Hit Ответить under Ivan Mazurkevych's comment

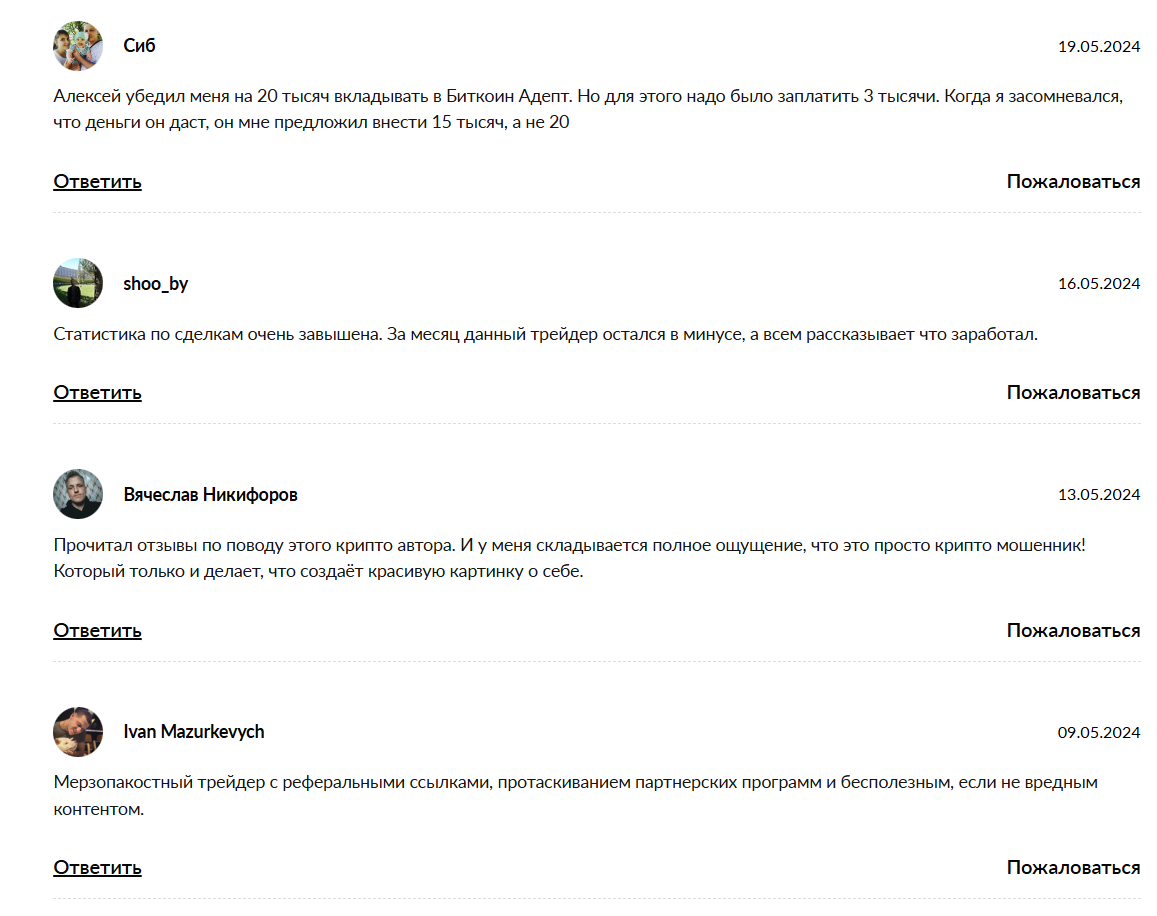tap(97, 867)
